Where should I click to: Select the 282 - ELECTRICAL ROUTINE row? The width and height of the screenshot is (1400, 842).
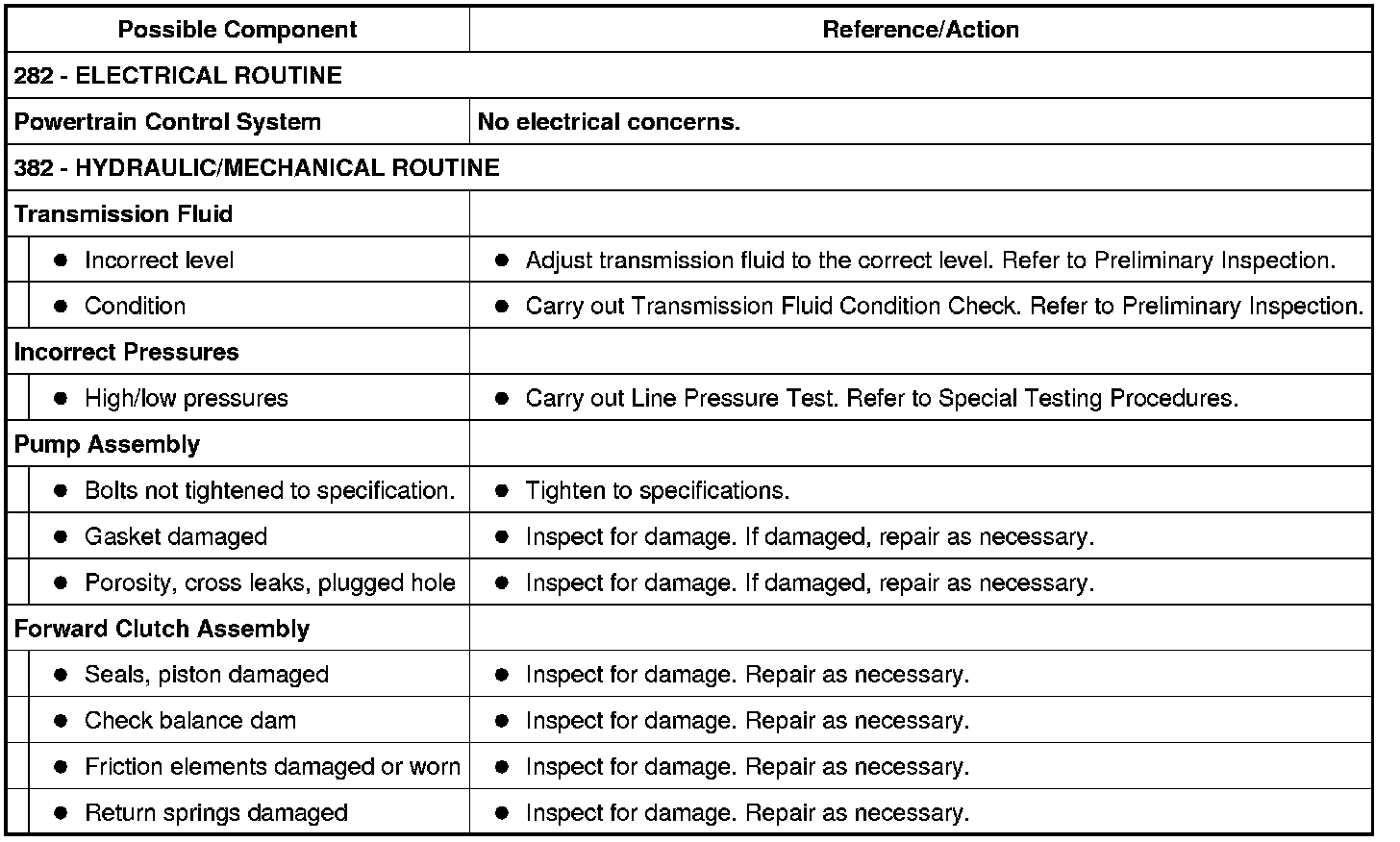[688, 76]
